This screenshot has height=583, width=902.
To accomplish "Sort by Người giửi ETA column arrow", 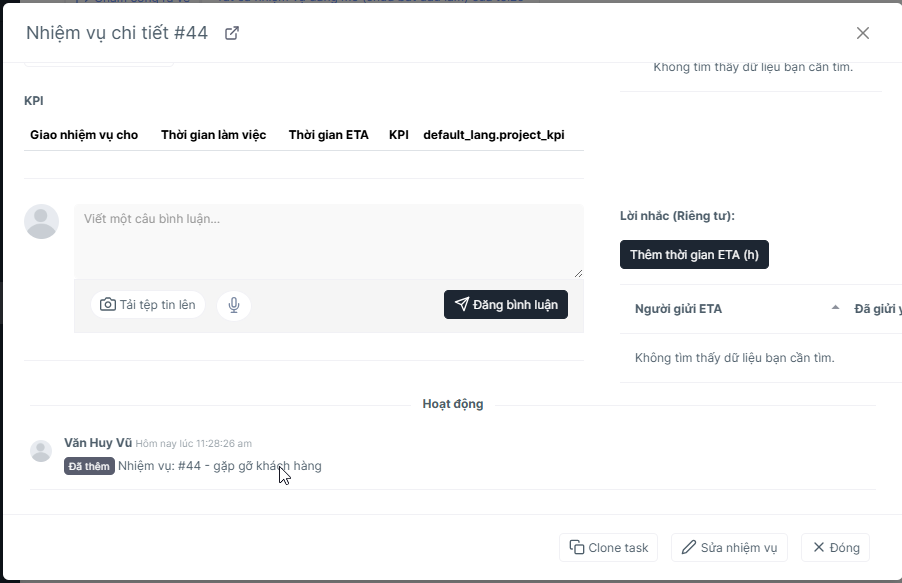I will click(835, 308).
